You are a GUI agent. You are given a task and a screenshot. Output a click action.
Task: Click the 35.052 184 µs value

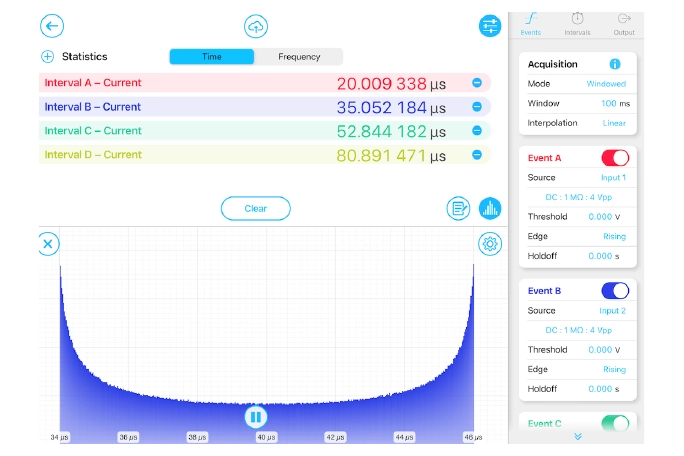click(391, 107)
